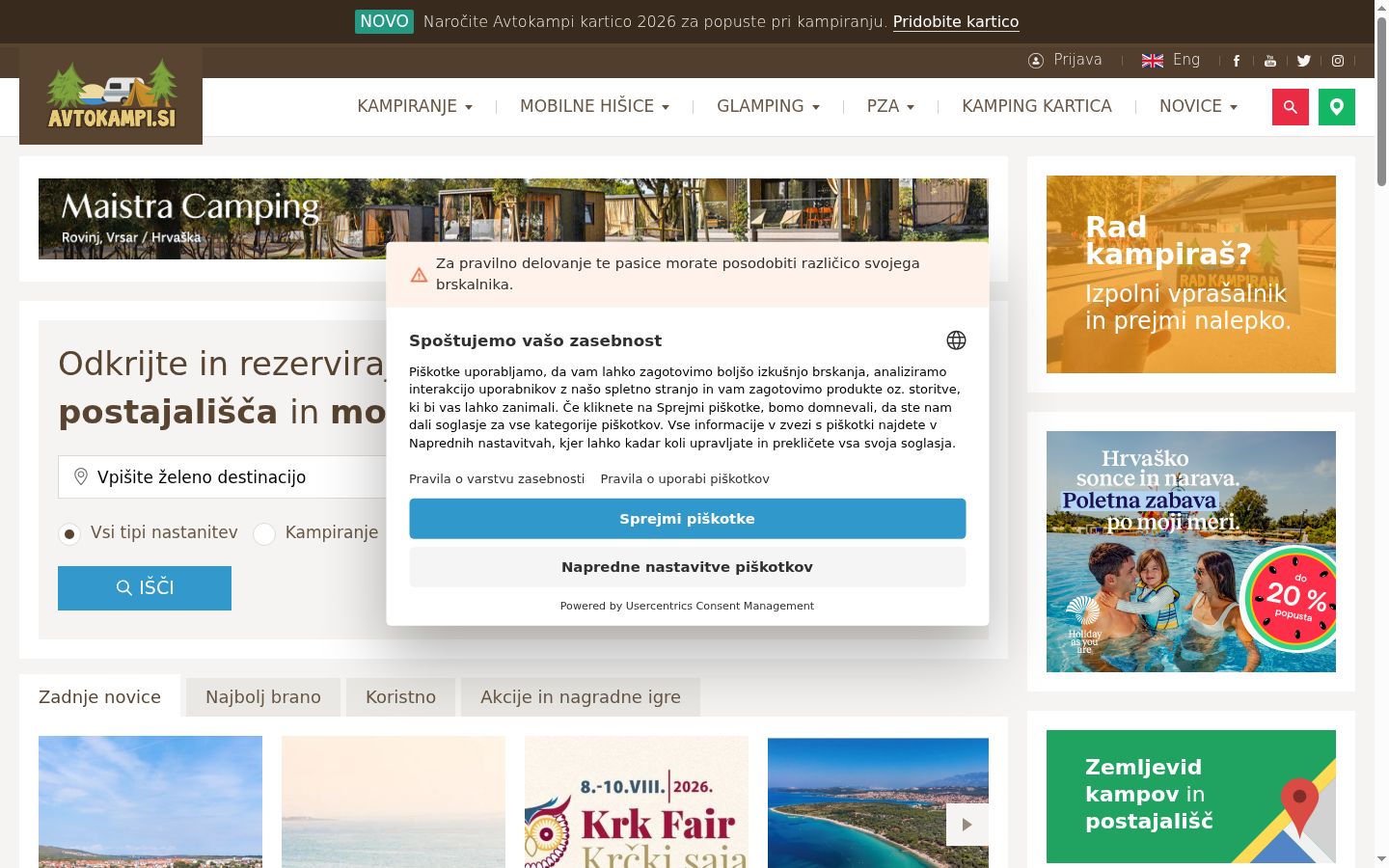Expand the GLAMPING dropdown menu
1389x868 pixels.
click(769, 106)
